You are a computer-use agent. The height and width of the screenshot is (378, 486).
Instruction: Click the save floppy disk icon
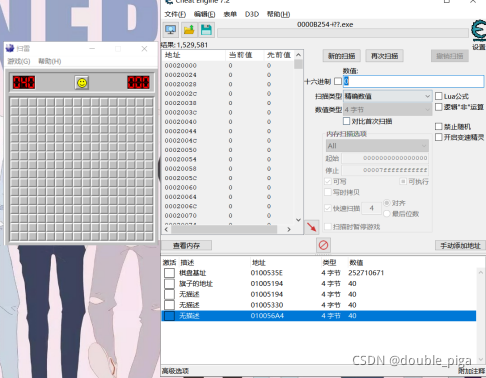tap(206, 30)
